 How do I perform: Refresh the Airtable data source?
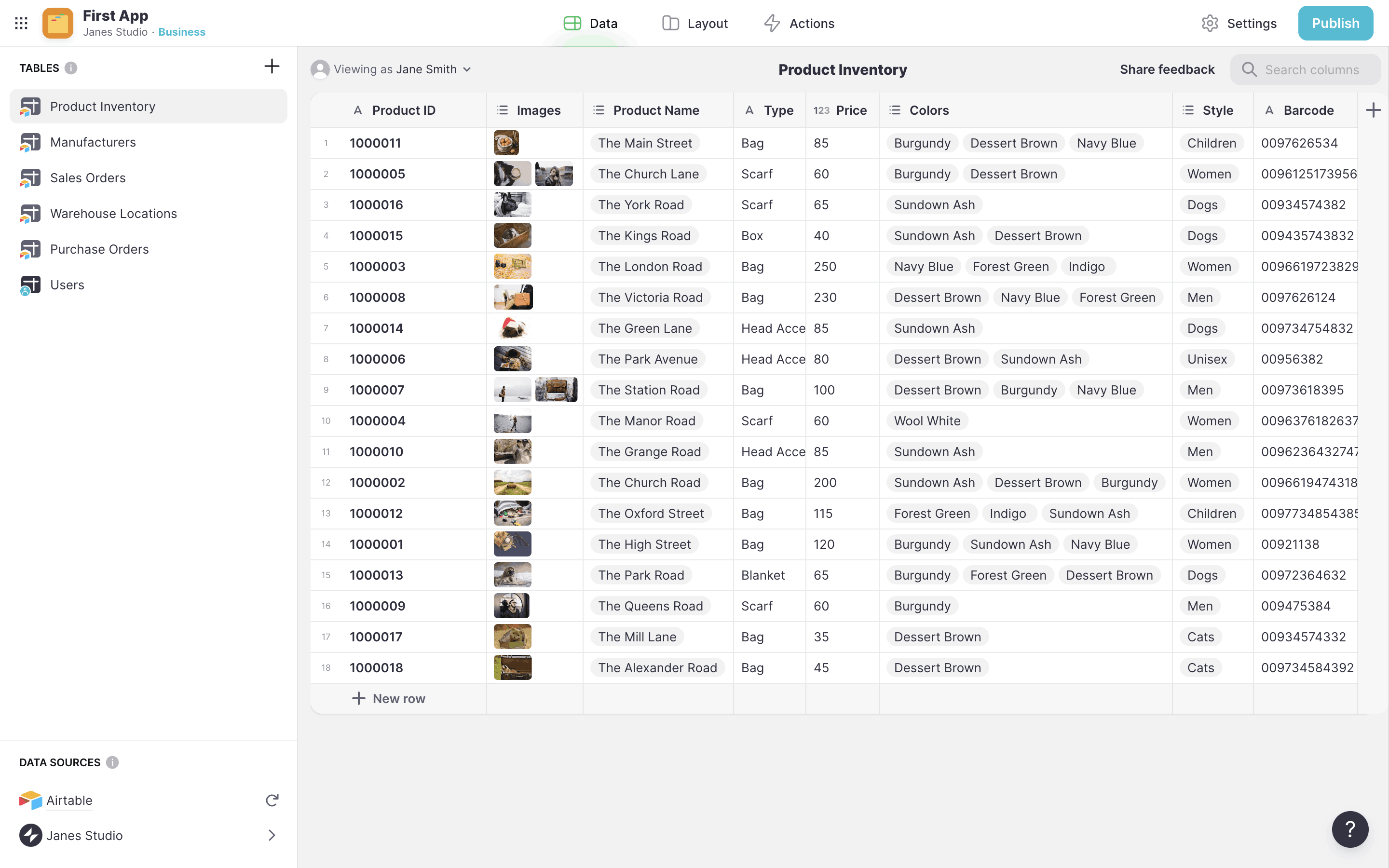click(272, 800)
